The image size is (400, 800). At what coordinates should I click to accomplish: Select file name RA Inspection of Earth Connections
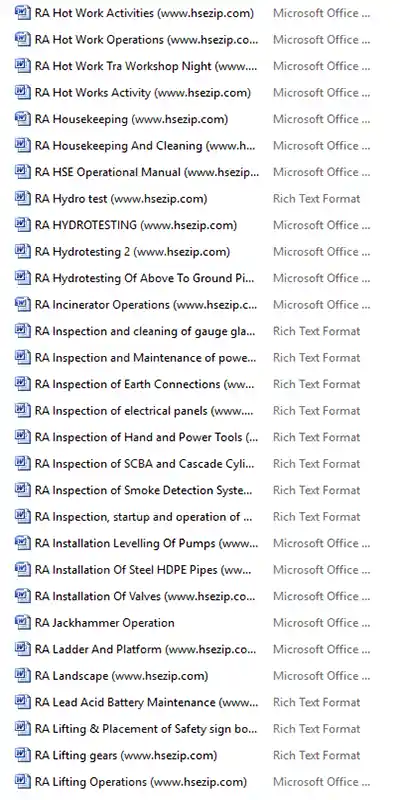tap(144, 384)
